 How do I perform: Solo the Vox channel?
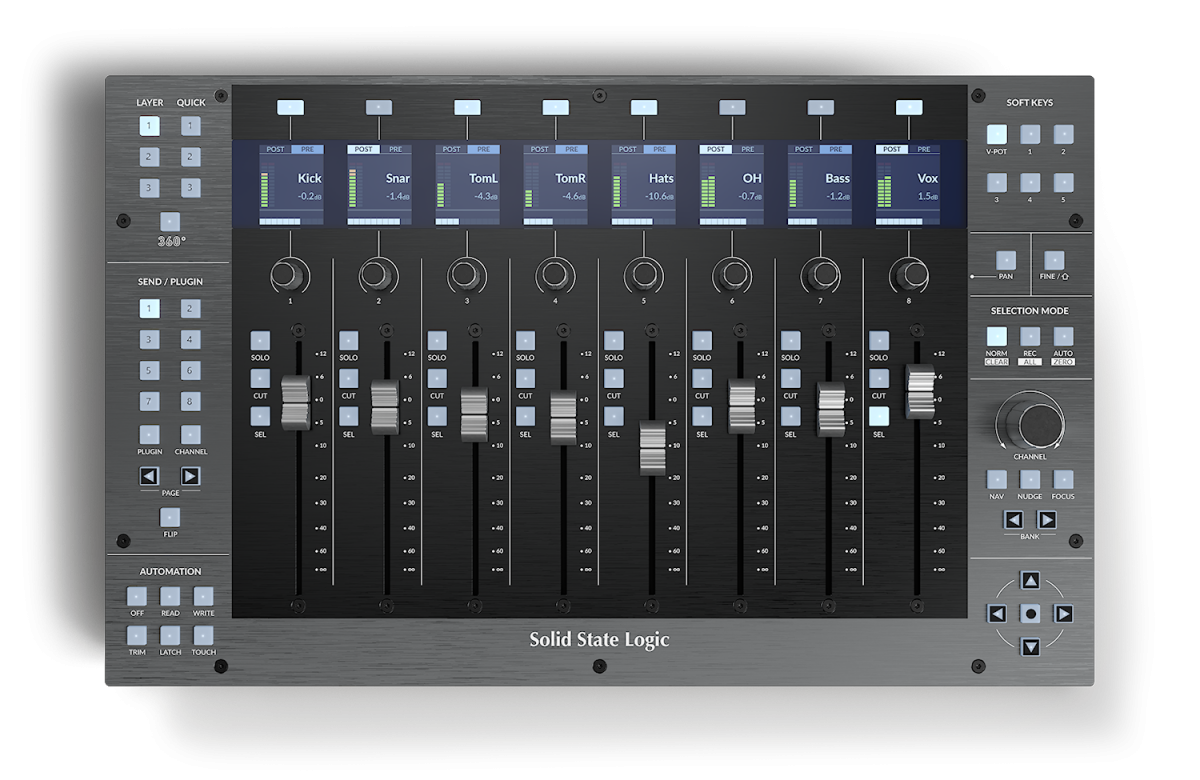[879, 341]
